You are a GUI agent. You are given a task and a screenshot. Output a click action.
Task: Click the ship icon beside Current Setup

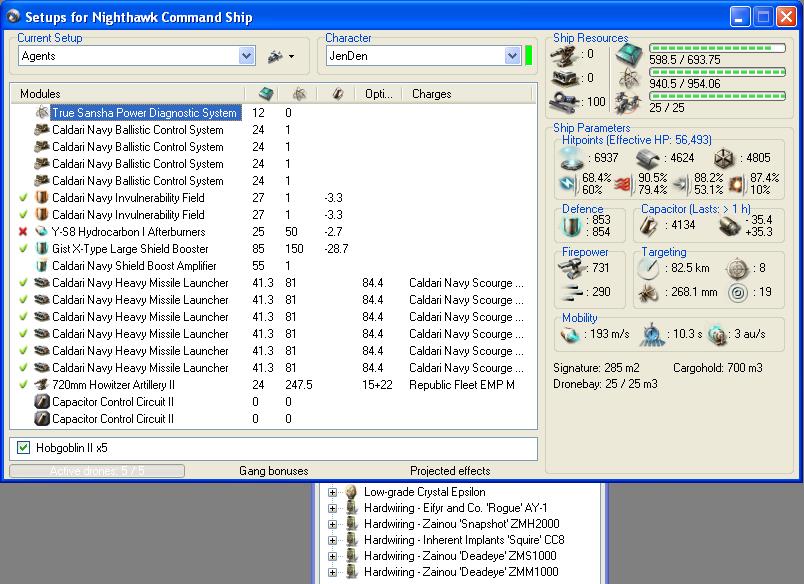[277, 57]
